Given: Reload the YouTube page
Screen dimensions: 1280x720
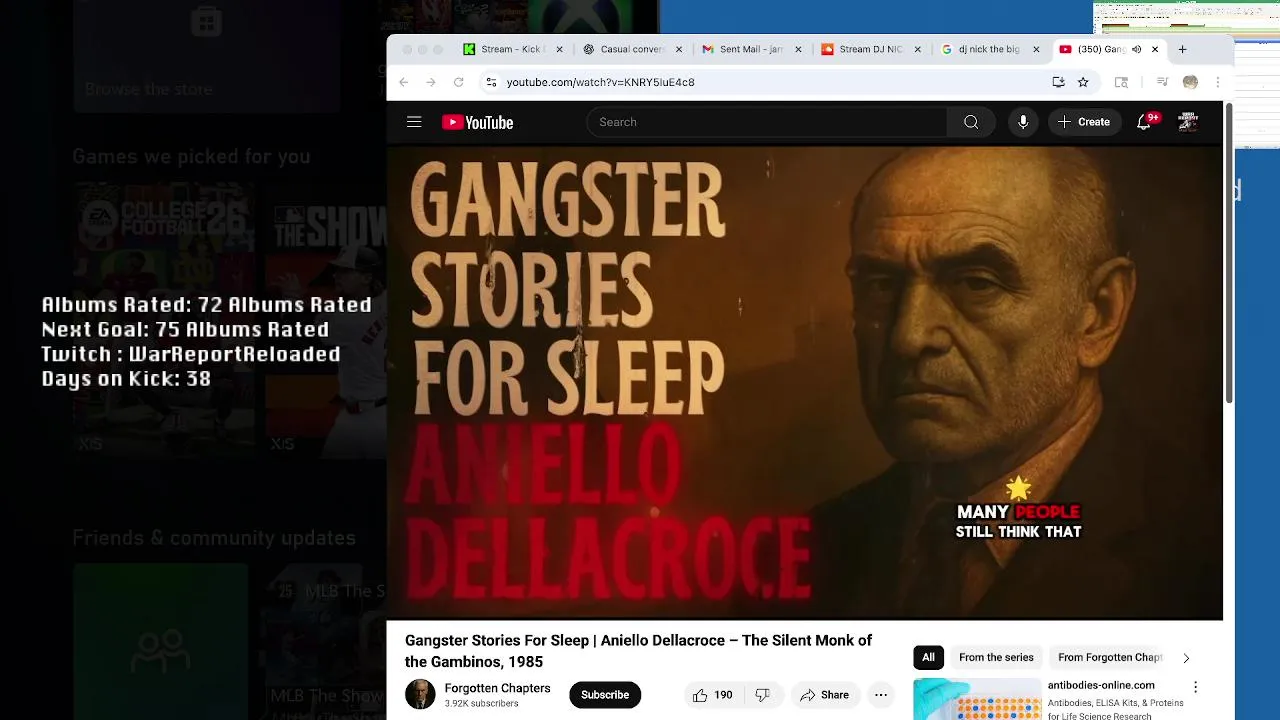Looking at the screenshot, I should (x=458, y=82).
